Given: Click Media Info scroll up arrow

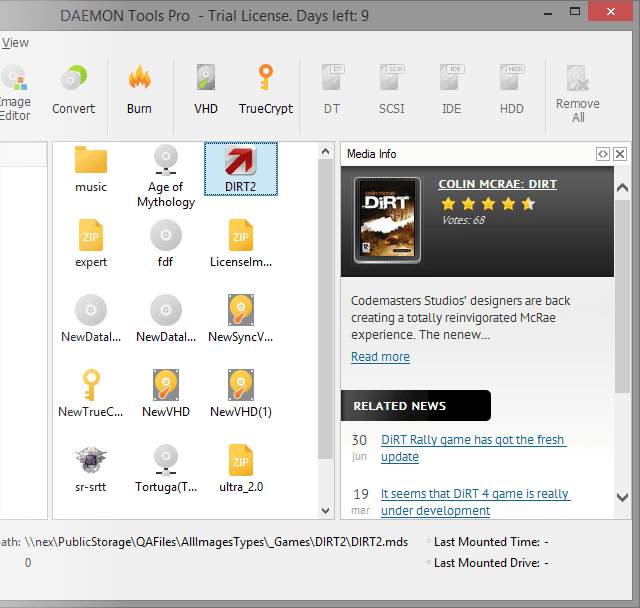Looking at the screenshot, I should pos(622,188).
